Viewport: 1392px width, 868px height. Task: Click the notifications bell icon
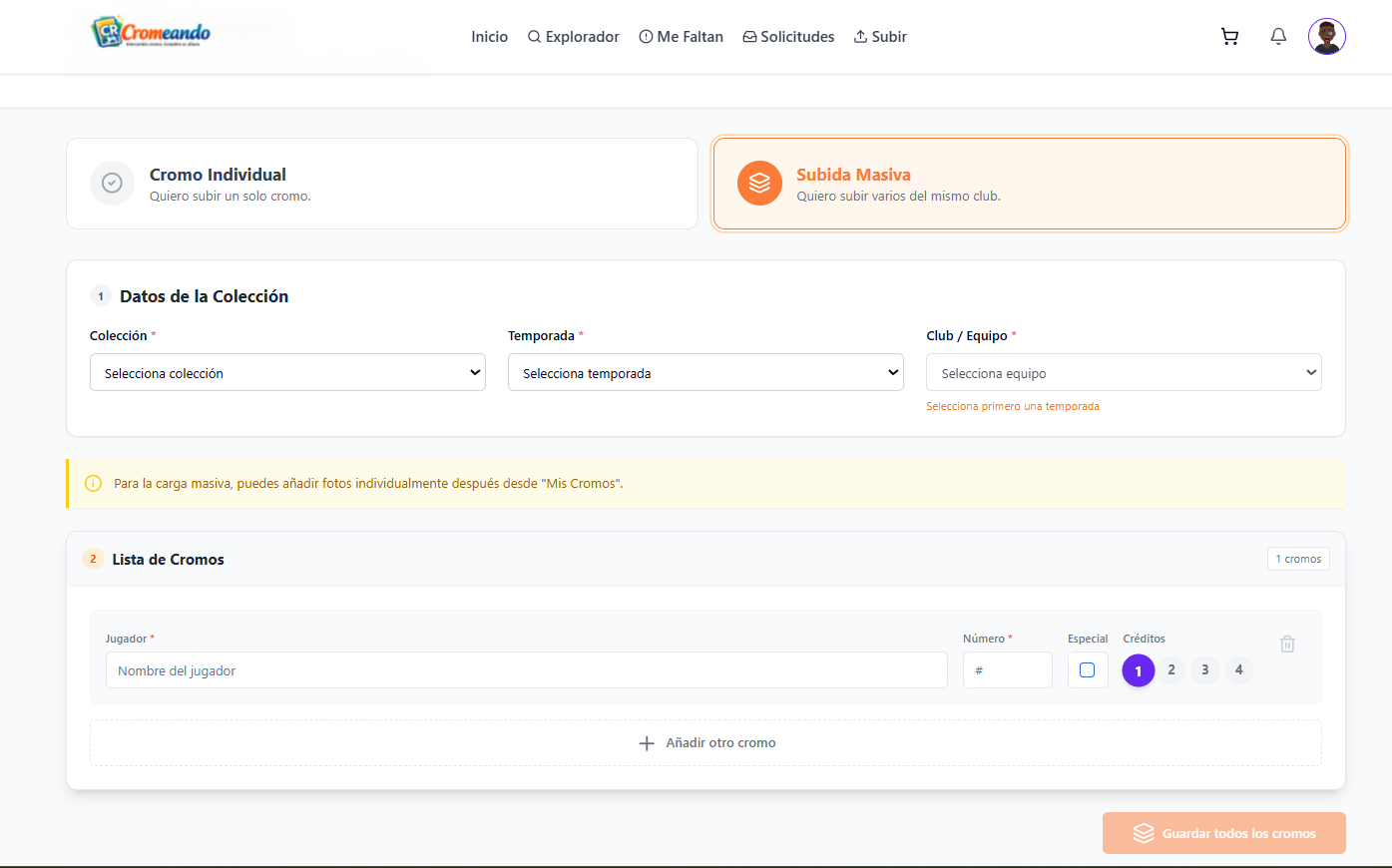[1278, 37]
